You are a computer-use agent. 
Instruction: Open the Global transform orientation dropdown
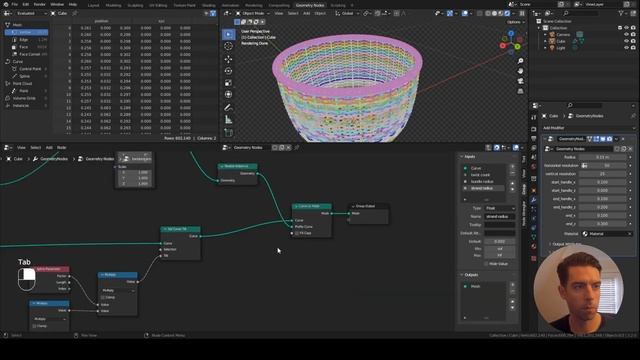347,13
